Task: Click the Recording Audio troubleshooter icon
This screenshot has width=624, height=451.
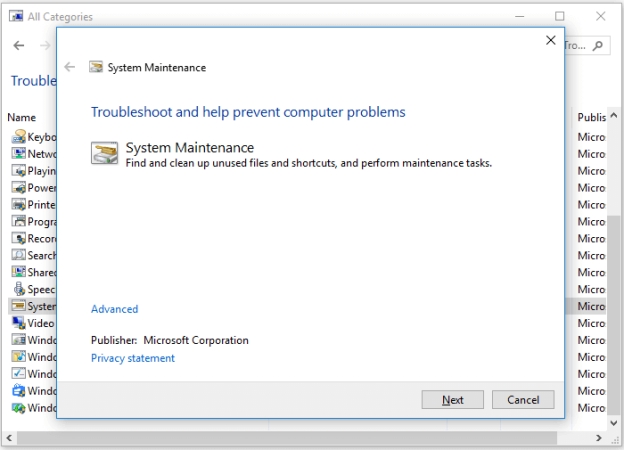Action: click(x=18, y=238)
